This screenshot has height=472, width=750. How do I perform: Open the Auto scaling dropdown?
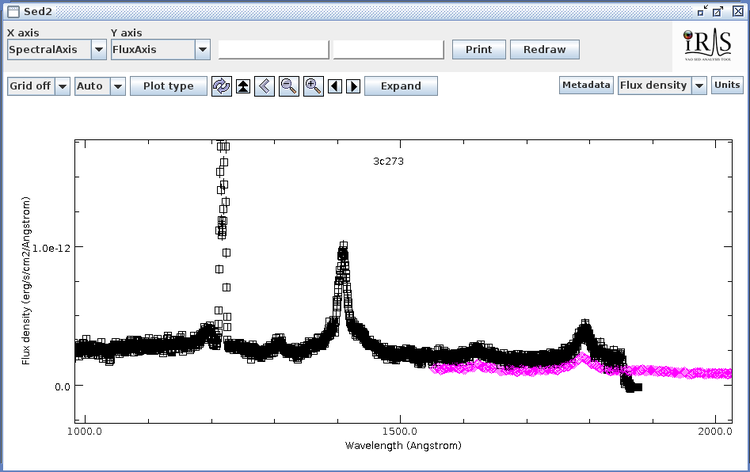118,87
